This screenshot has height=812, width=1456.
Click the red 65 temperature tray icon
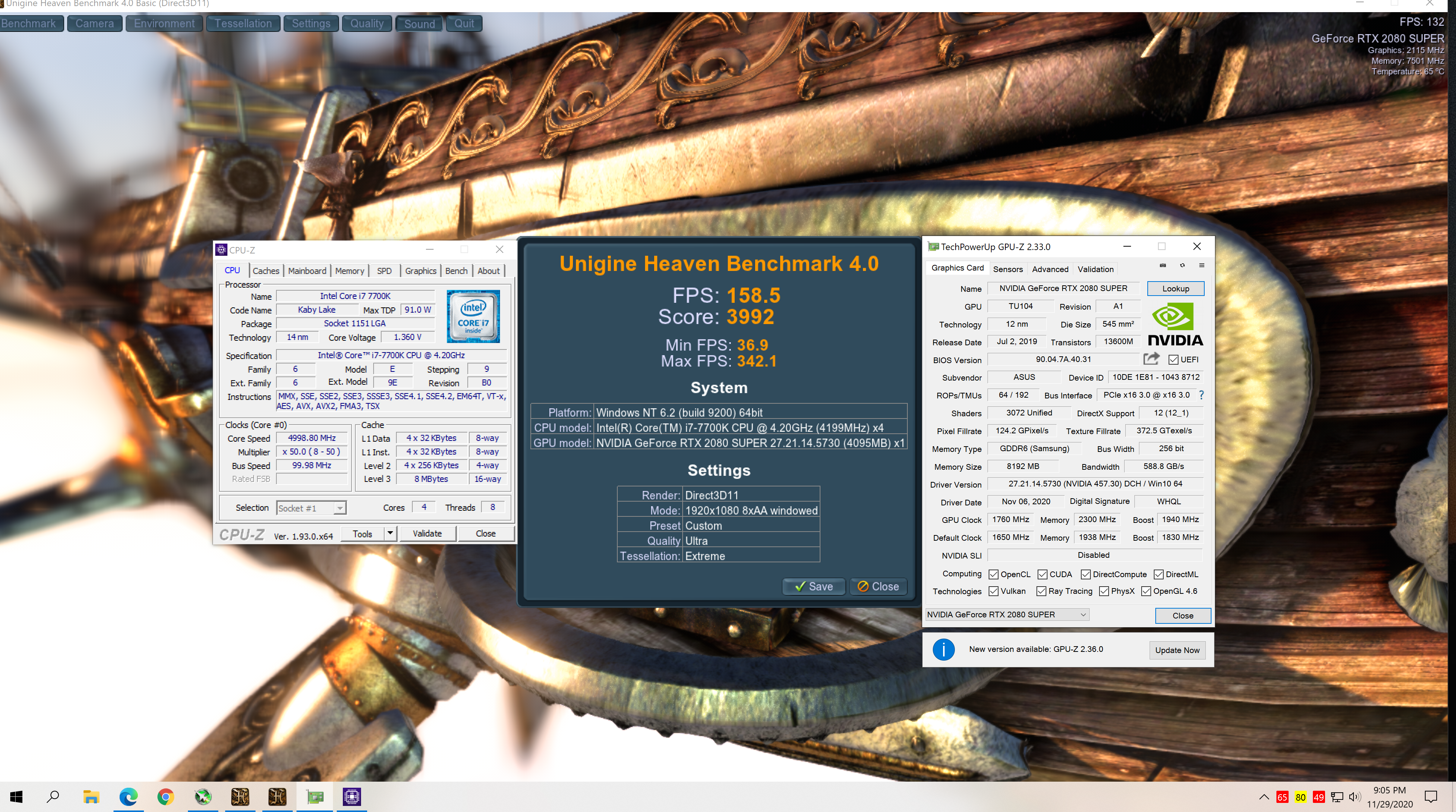click(1282, 797)
